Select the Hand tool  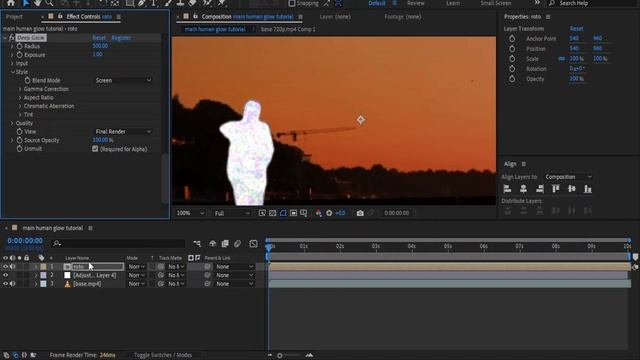point(38,3)
